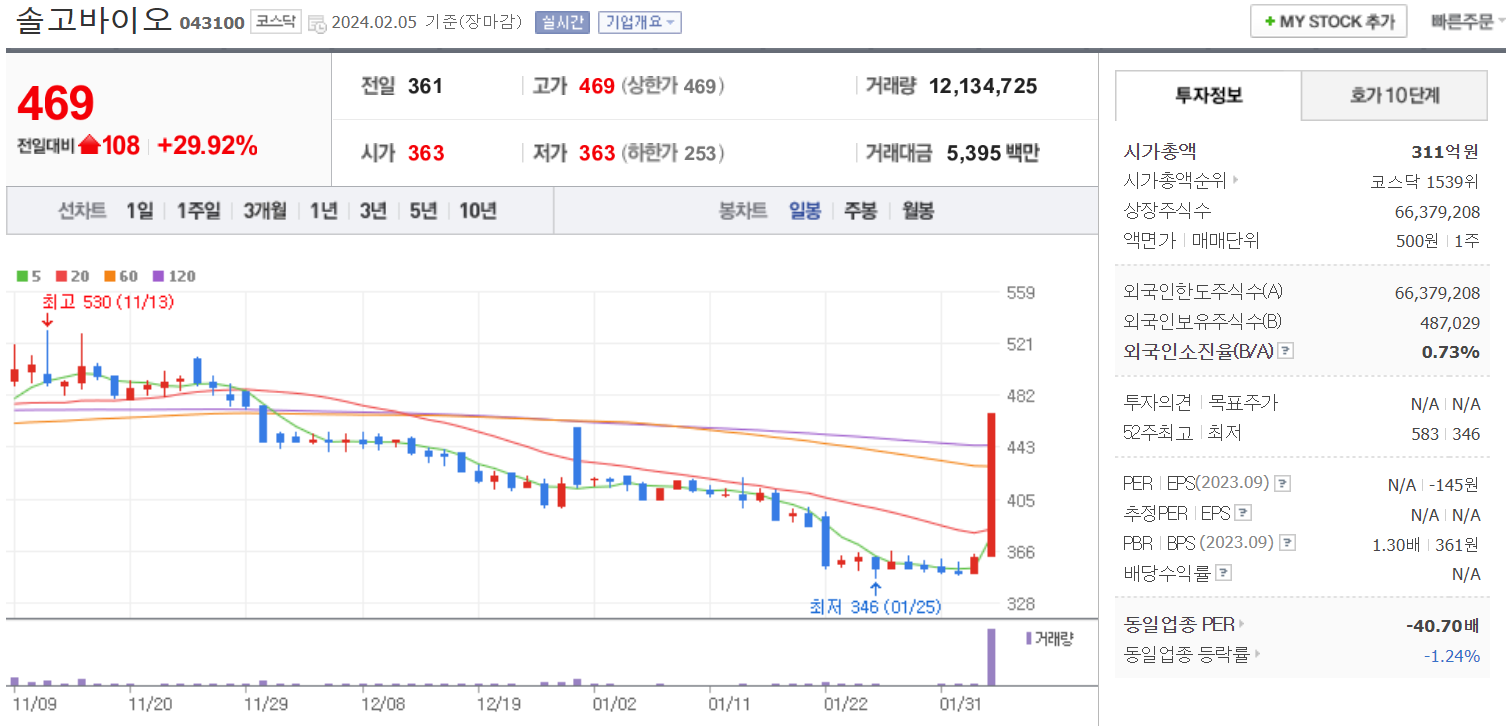The image size is (1511, 726).
Task: Click the 거래대금 value 5,395 백만
Action: coord(993,153)
